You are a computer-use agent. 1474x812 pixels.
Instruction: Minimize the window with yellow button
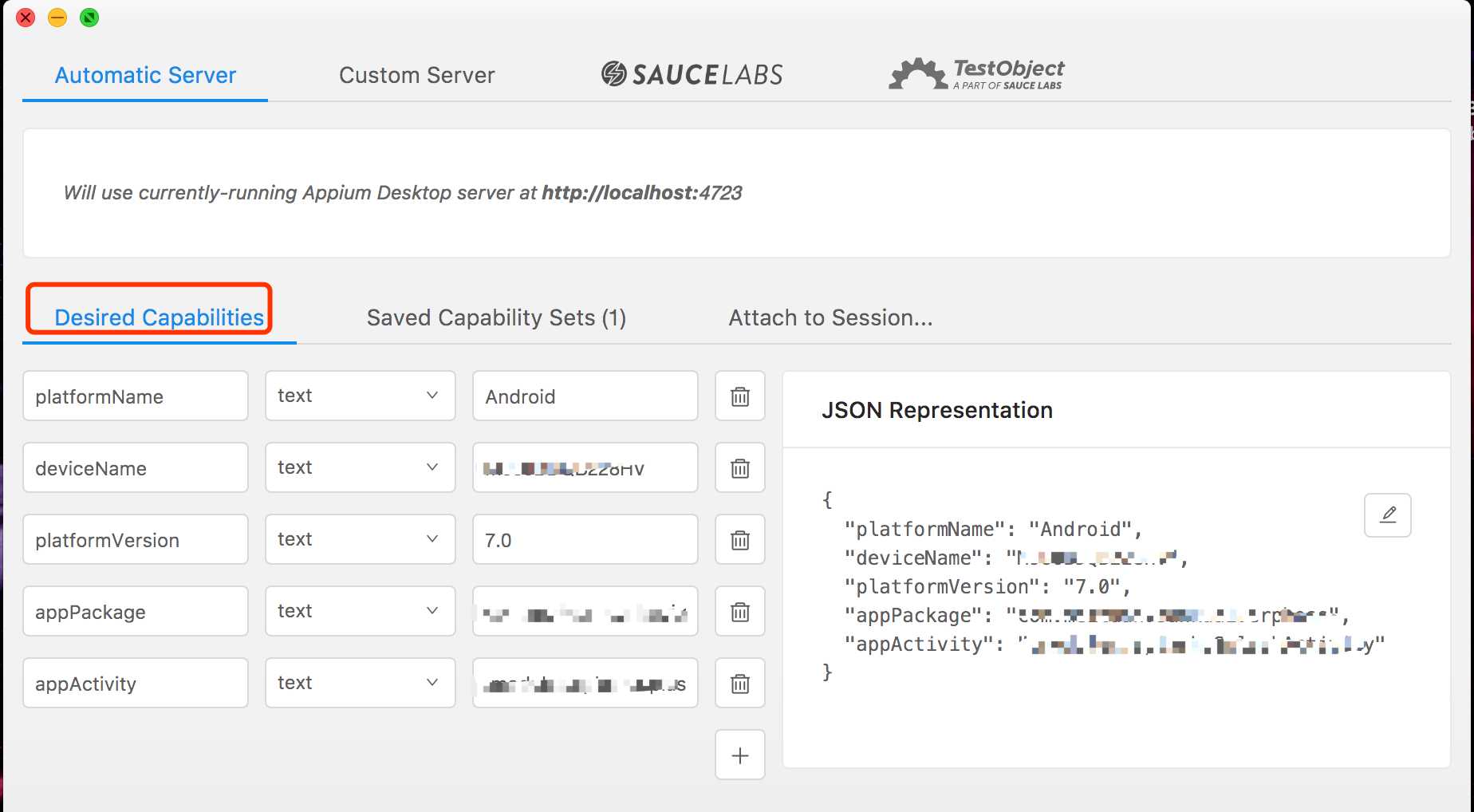tap(57, 18)
